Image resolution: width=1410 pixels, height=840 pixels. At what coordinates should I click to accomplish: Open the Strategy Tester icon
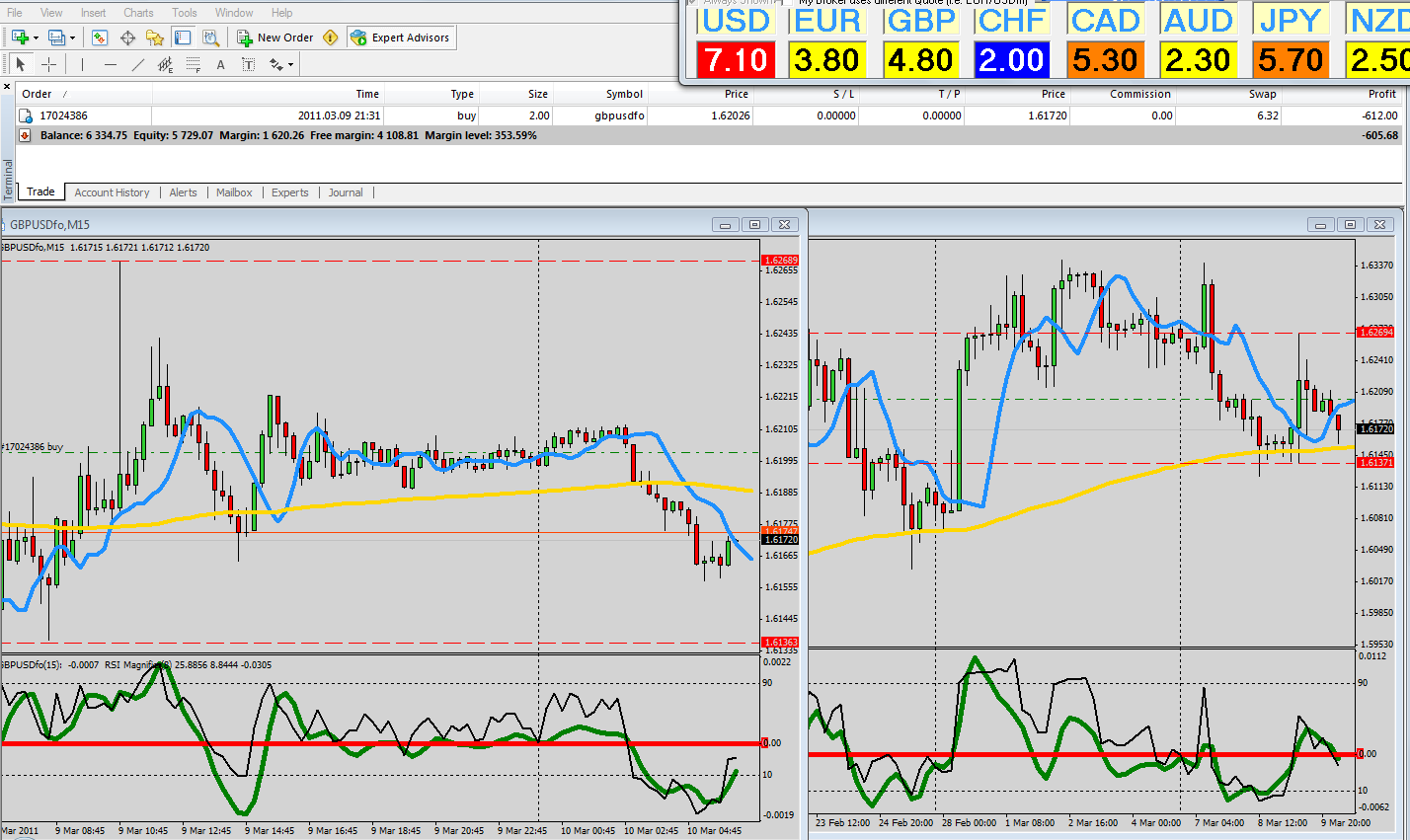coord(210,38)
